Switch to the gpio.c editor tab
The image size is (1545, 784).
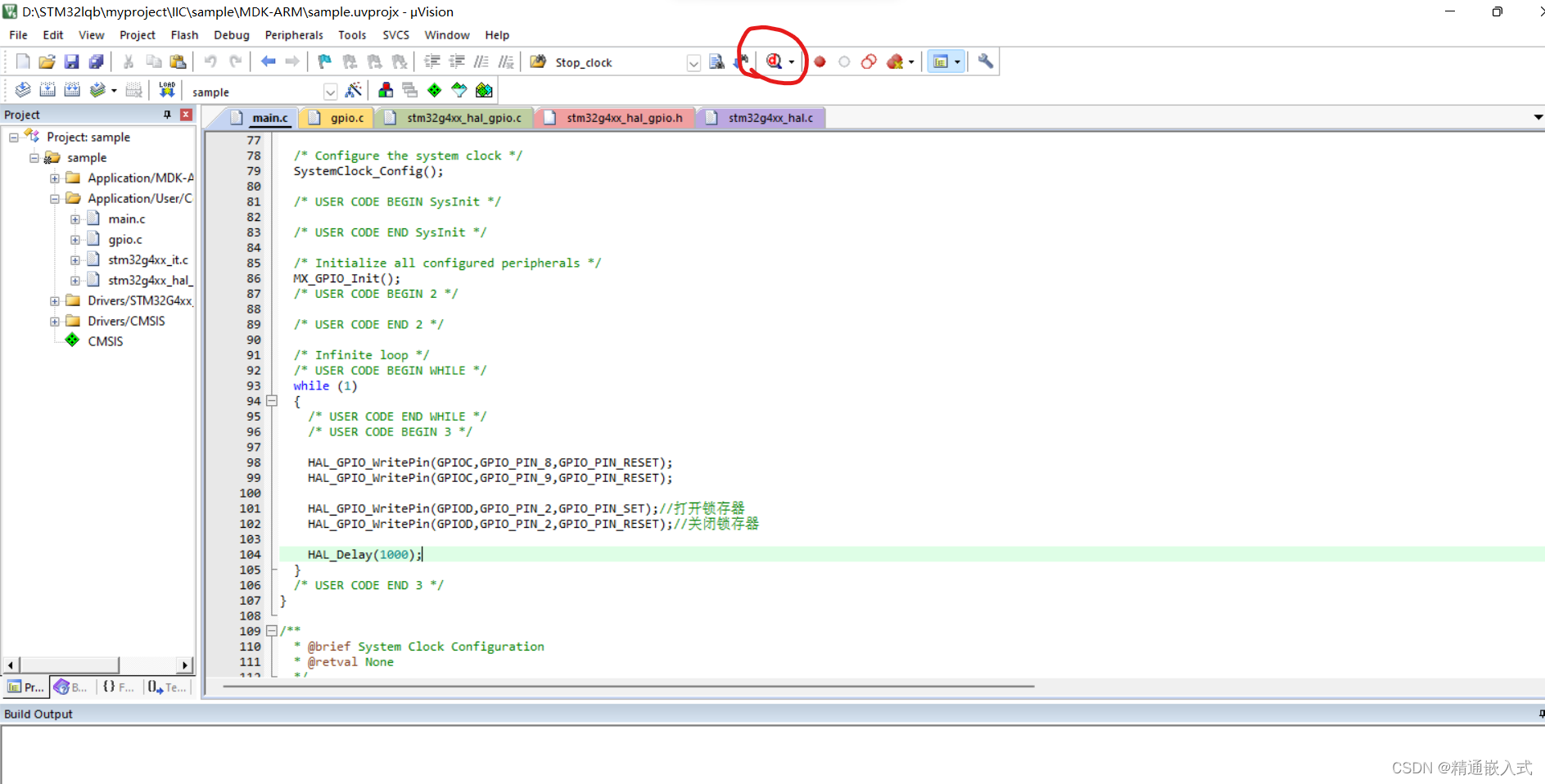(337, 118)
